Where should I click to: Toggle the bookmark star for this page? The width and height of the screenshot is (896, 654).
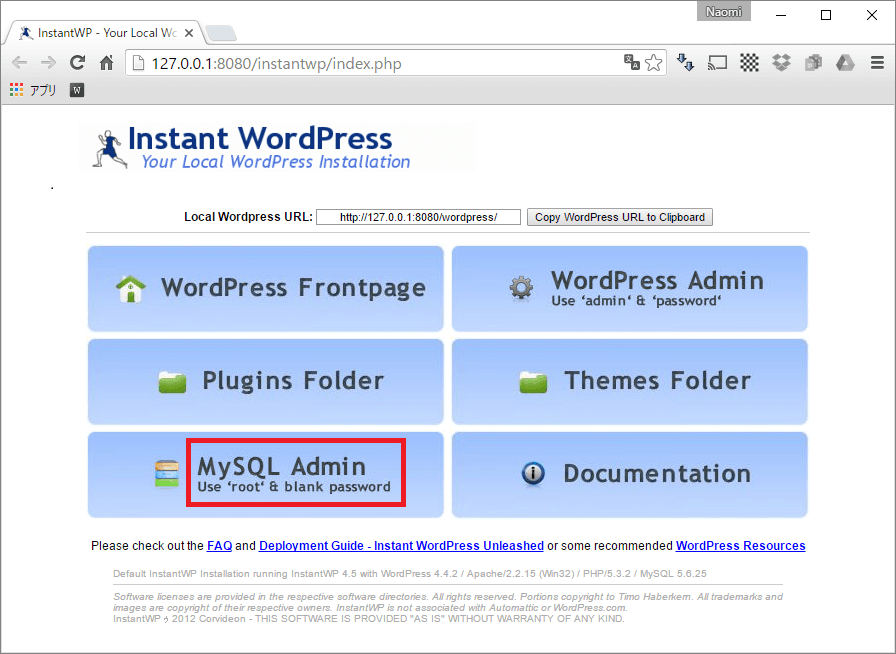[654, 62]
